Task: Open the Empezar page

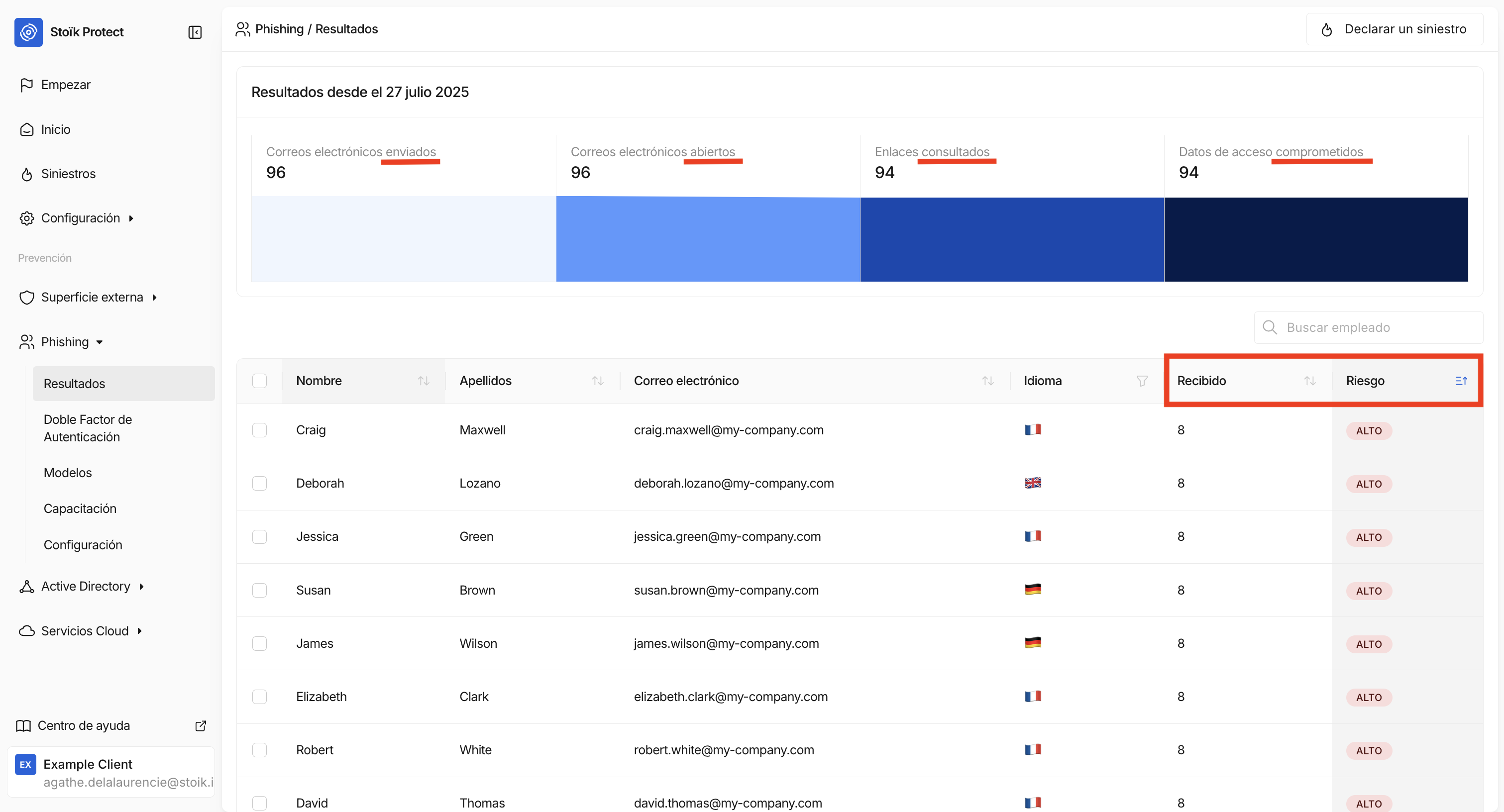Action: point(66,85)
